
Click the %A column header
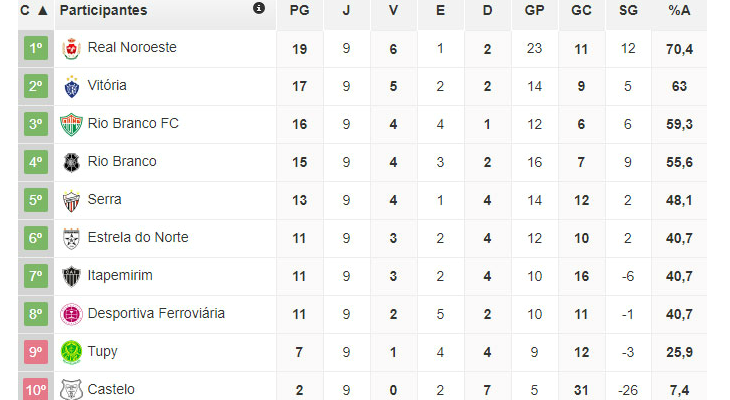(x=679, y=10)
